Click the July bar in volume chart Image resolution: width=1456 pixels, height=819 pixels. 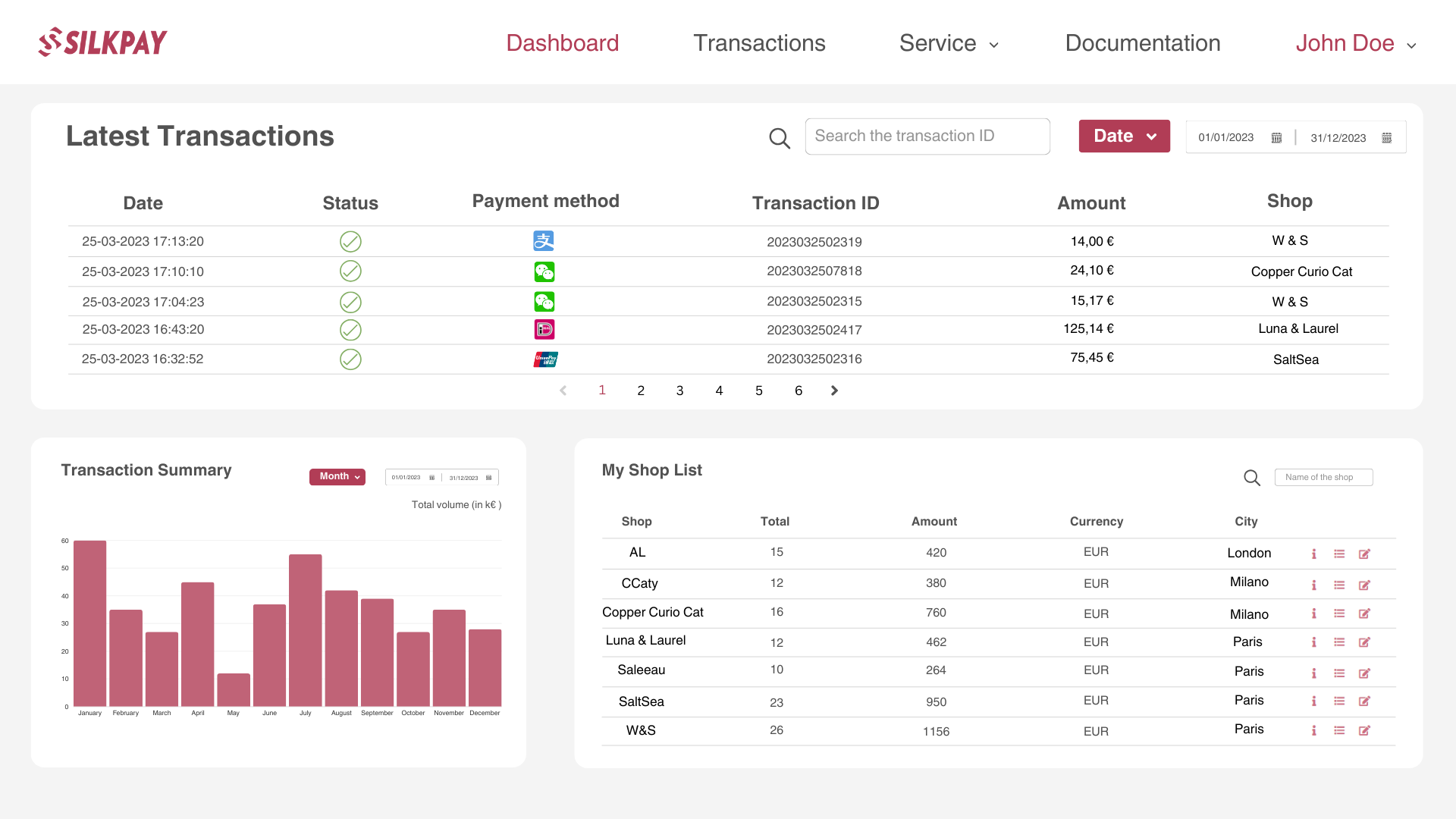click(x=305, y=629)
